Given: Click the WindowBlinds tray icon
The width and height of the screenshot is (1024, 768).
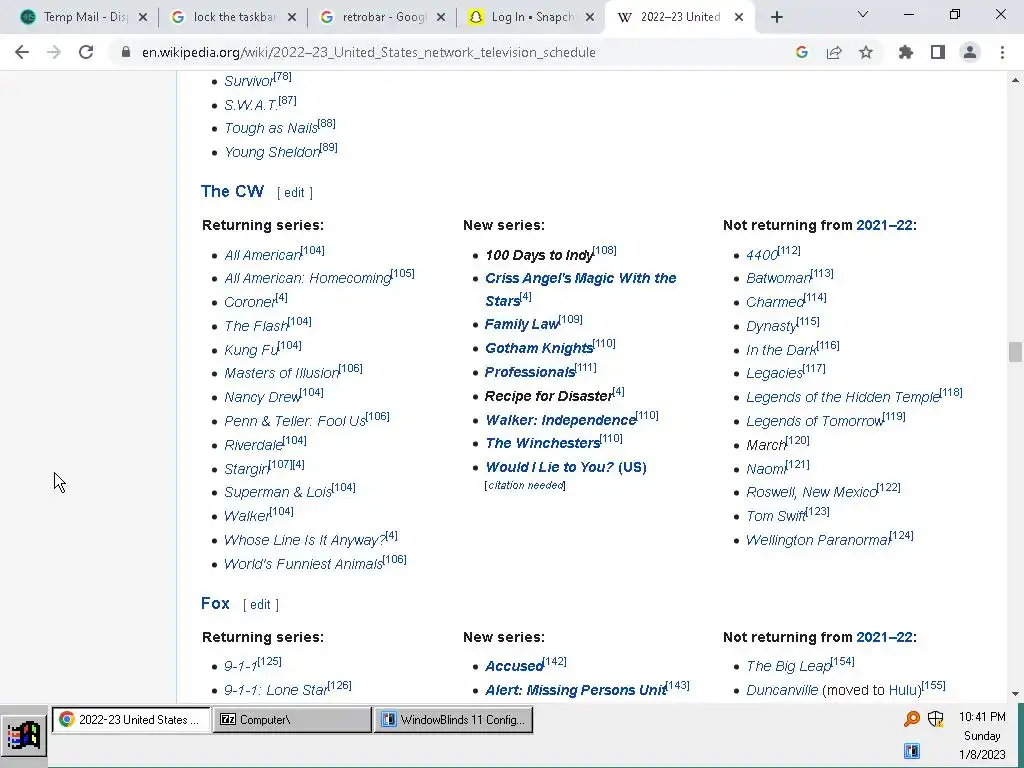Looking at the screenshot, I should [912, 751].
